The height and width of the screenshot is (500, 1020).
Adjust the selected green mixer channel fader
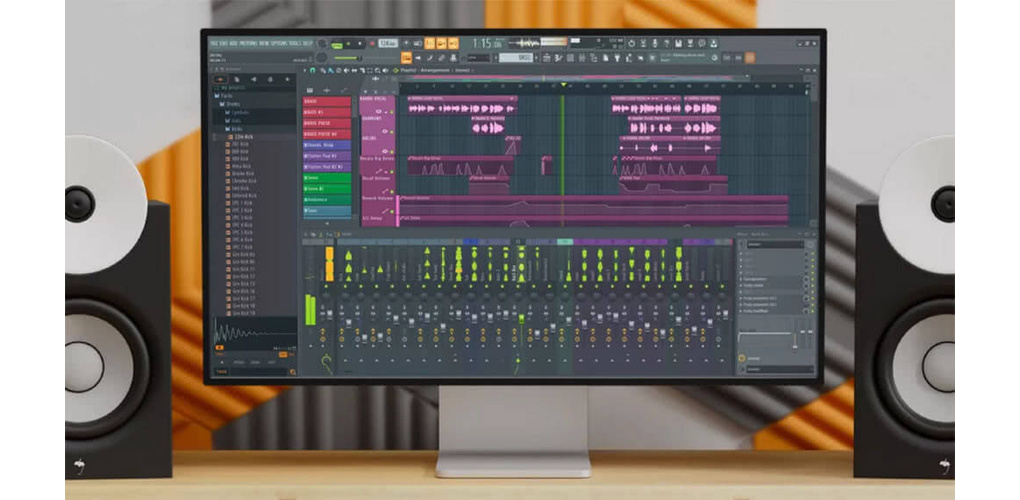click(521, 319)
